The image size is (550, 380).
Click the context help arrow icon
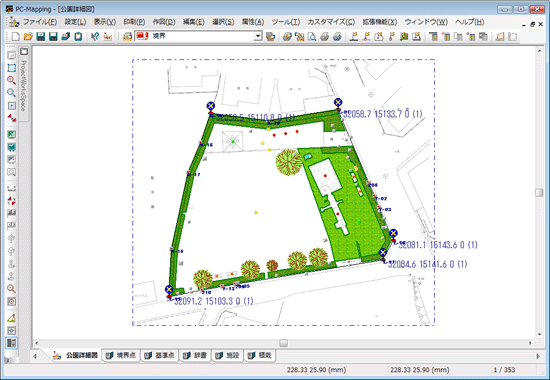94,36
